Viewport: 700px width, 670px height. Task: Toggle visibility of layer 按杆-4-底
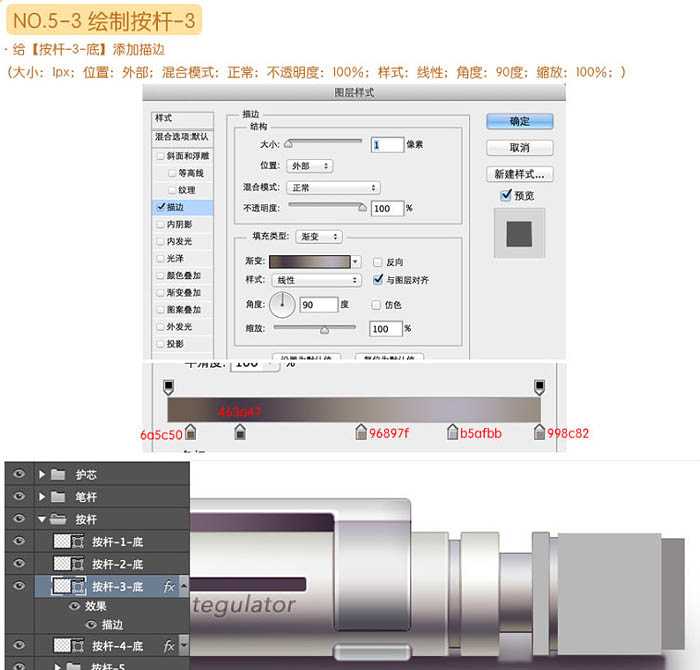point(19,645)
